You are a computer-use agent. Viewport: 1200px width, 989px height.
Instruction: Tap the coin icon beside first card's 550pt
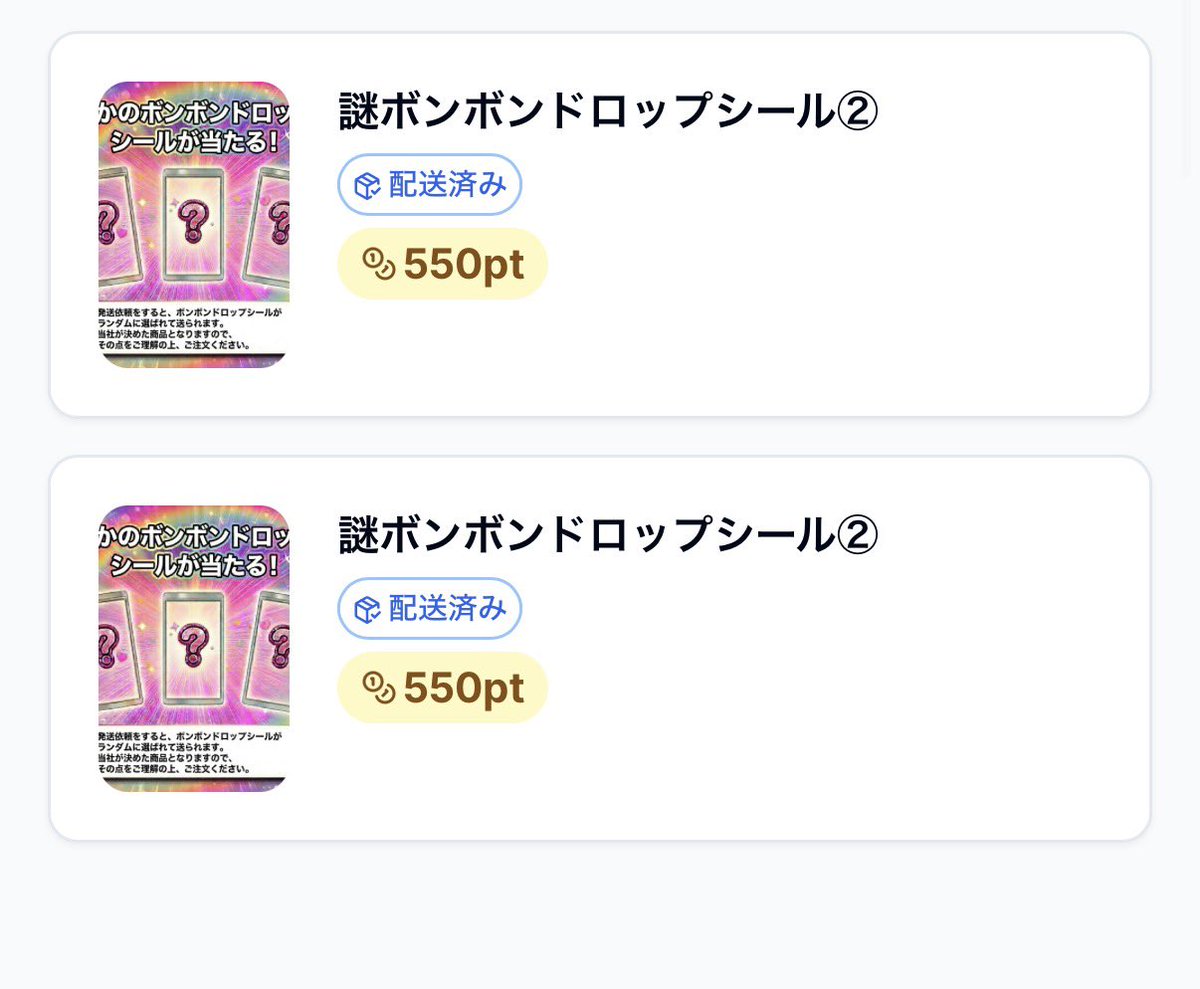click(x=379, y=264)
